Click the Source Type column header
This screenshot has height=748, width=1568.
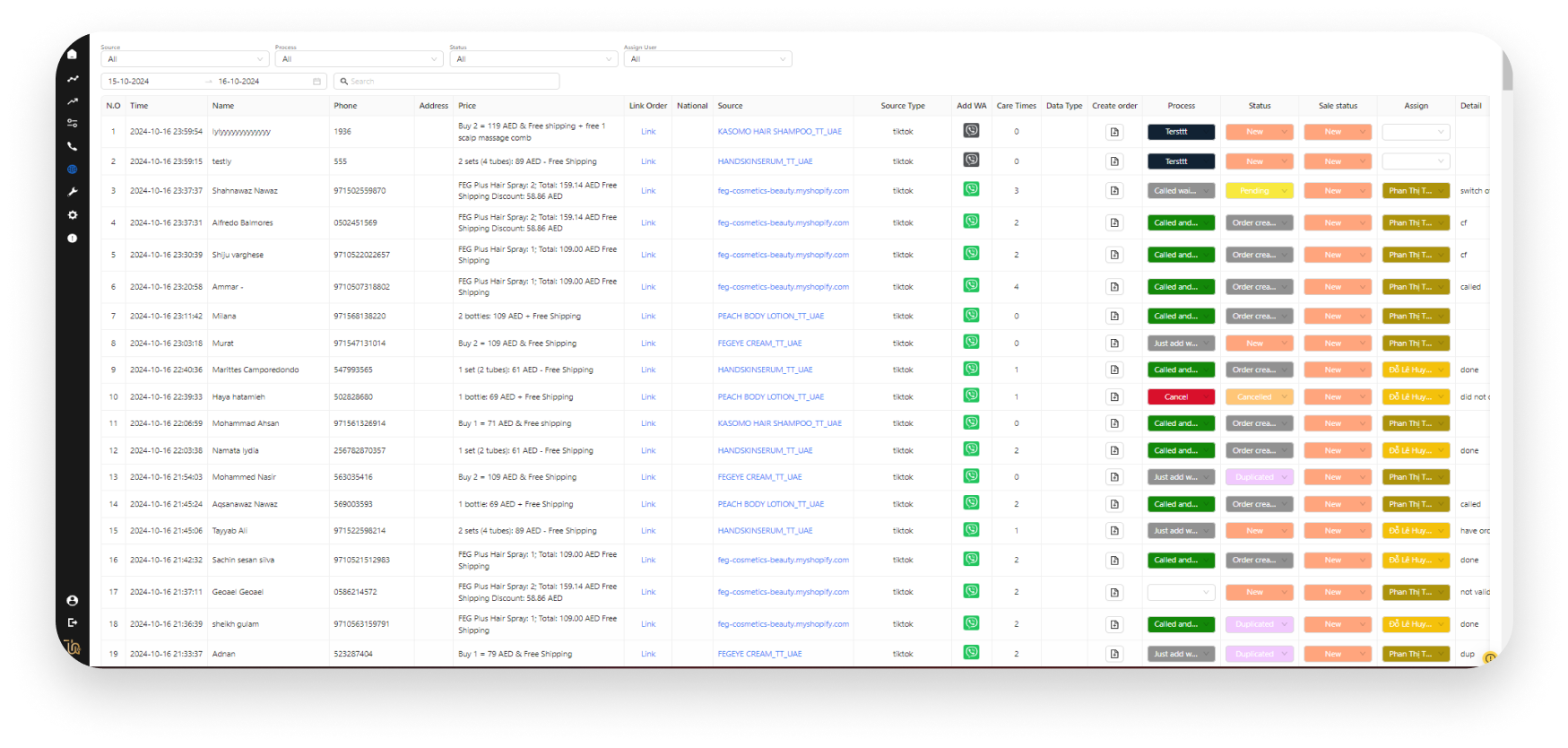(x=903, y=106)
